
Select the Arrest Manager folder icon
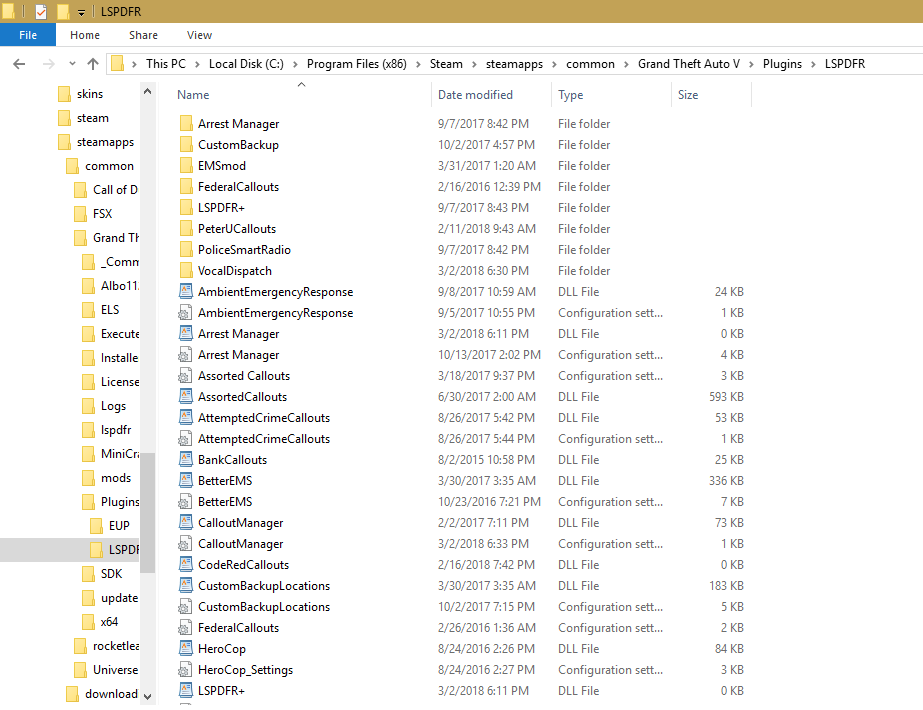(x=185, y=123)
